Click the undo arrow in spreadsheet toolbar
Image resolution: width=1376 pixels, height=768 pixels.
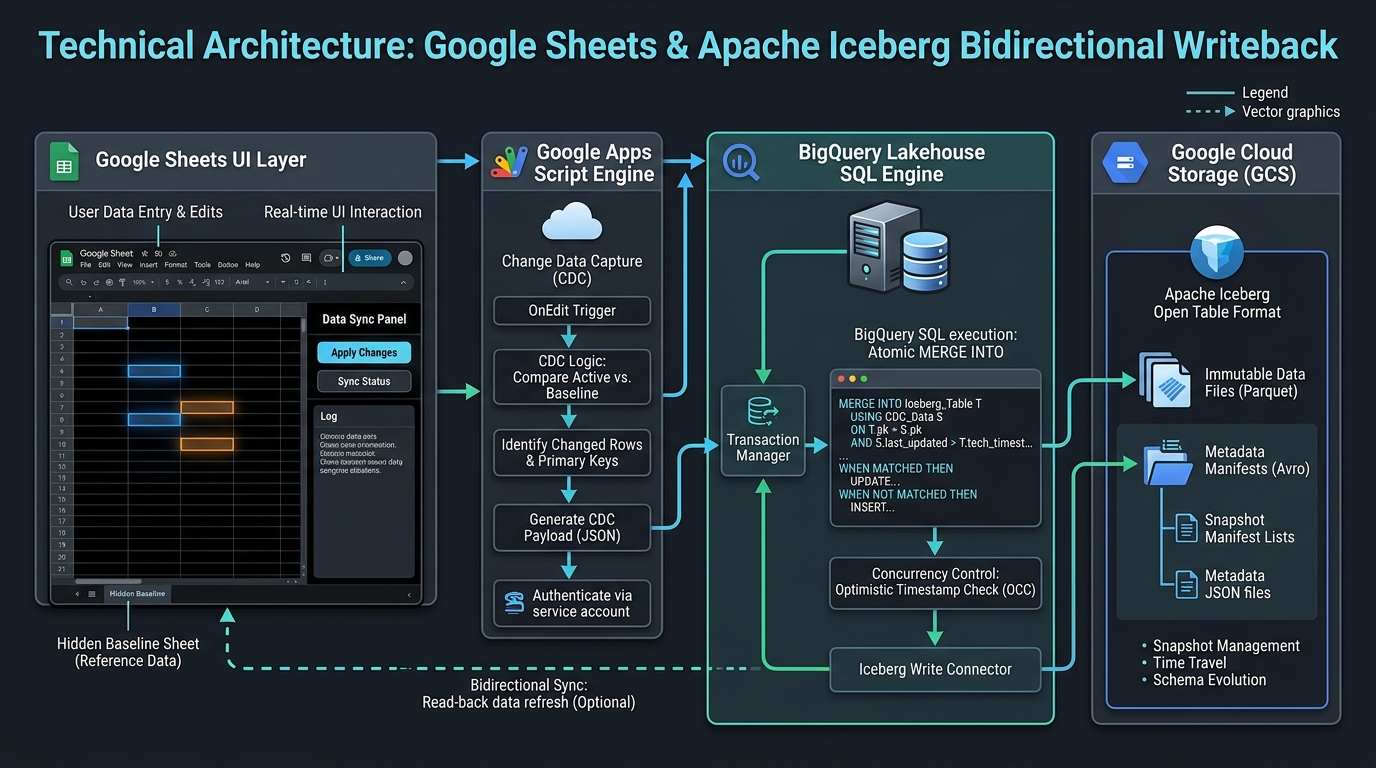click(83, 282)
